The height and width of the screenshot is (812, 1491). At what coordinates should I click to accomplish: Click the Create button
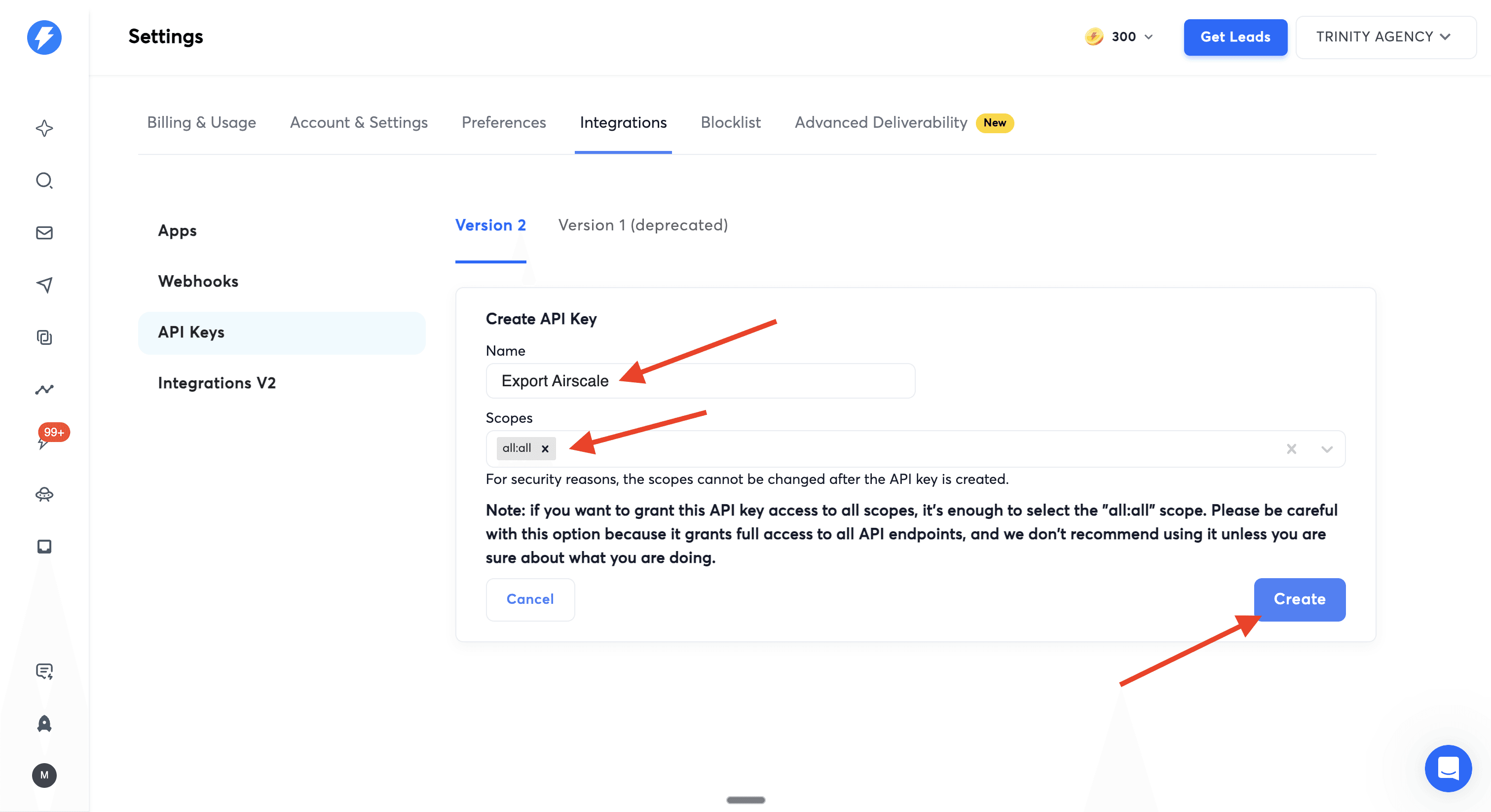(1299, 599)
